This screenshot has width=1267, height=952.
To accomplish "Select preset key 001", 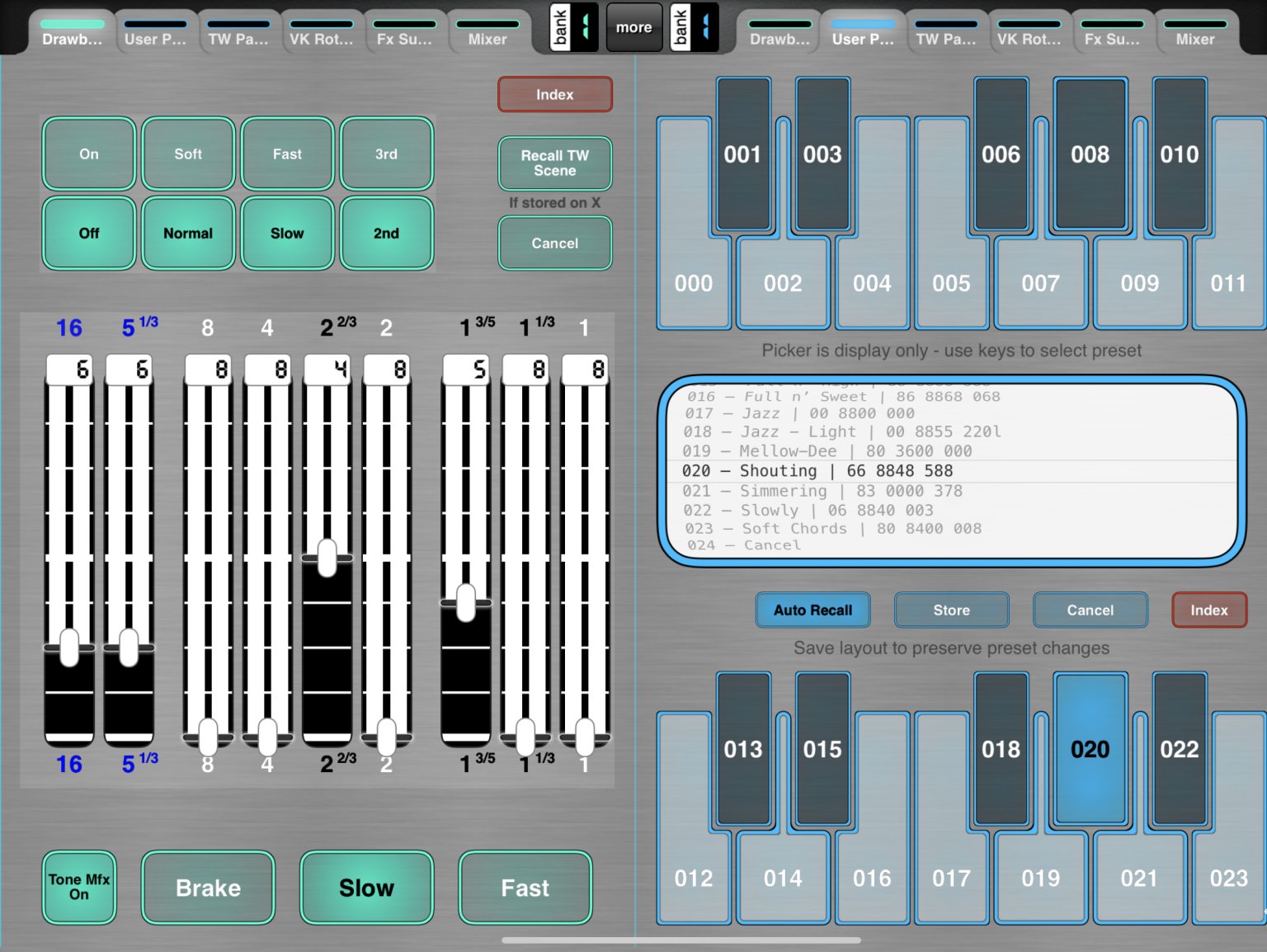I will point(743,154).
